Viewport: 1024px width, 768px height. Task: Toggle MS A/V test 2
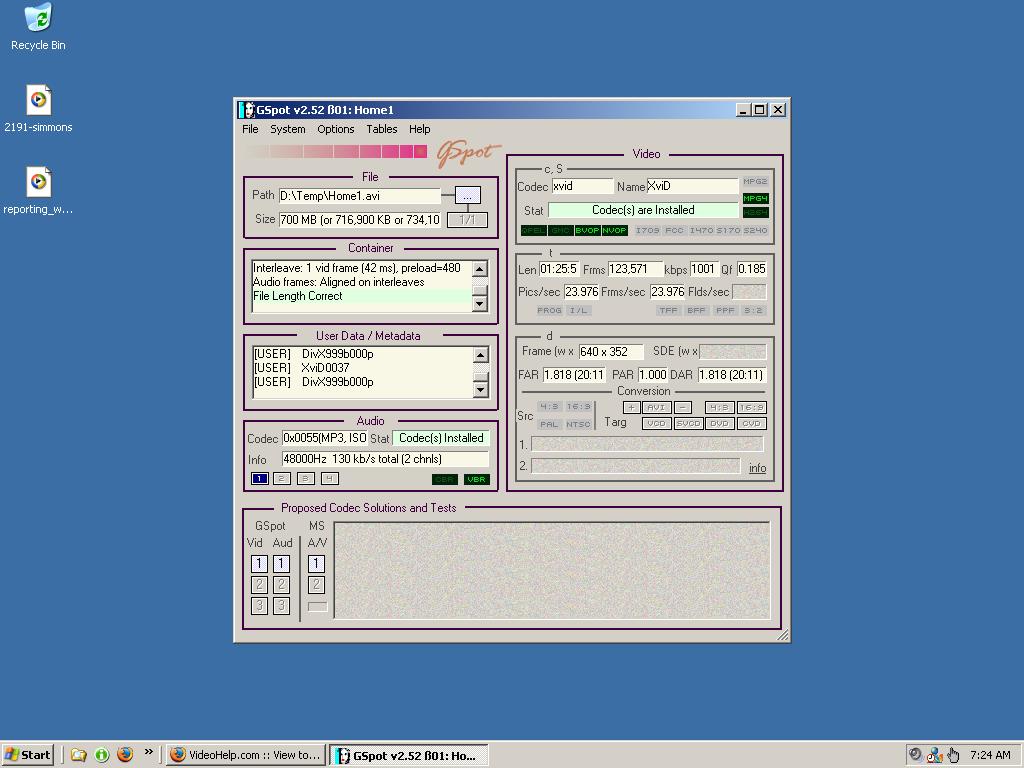(x=316, y=584)
